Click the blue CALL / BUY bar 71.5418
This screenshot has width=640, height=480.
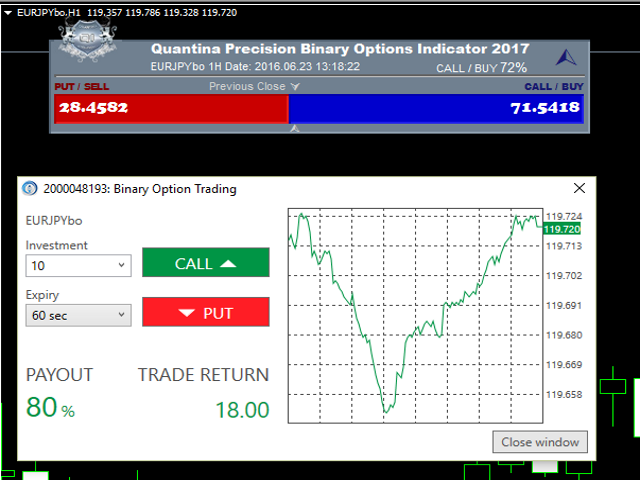point(436,108)
